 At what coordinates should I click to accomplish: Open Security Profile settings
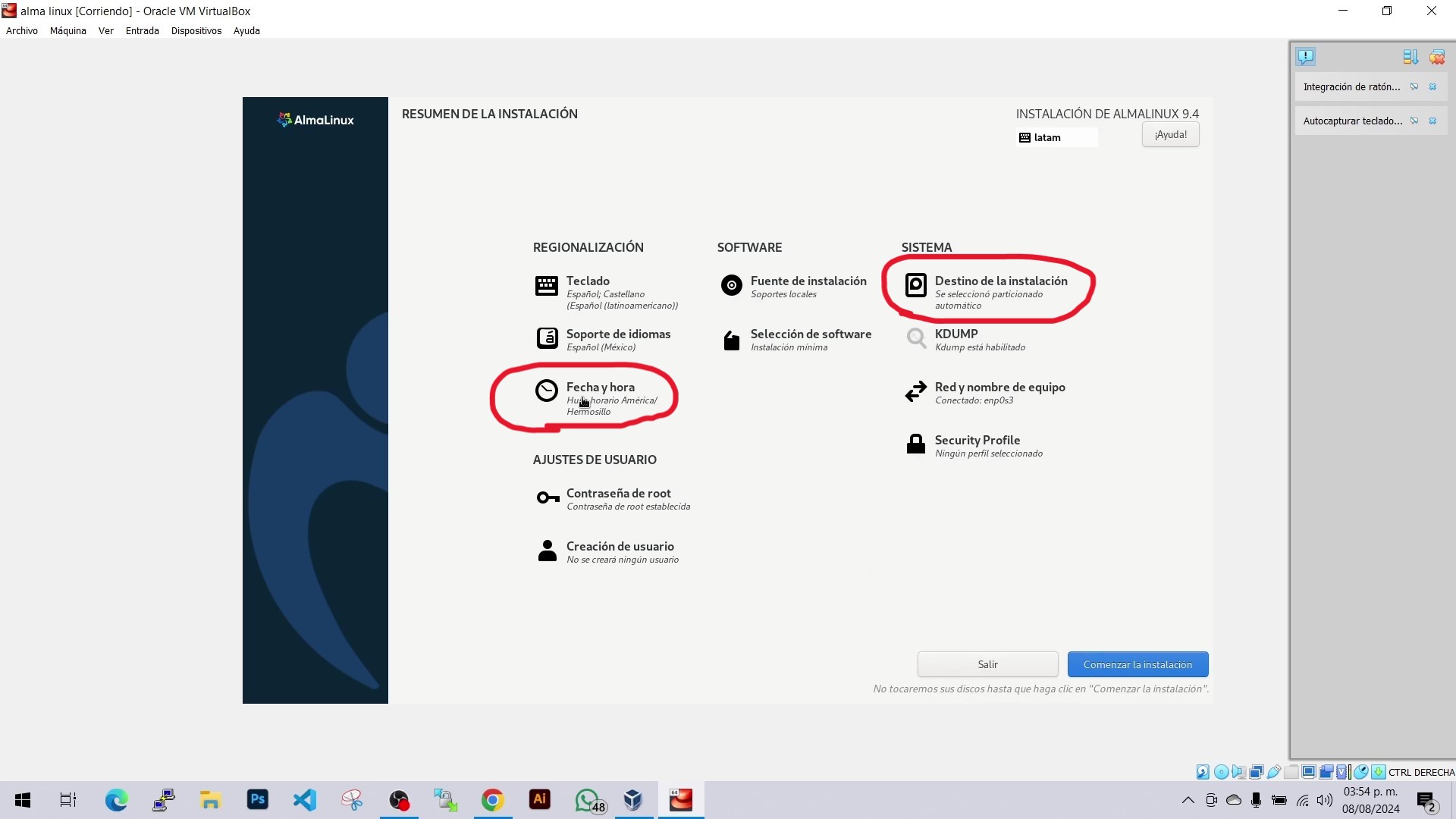click(x=974, y=445)
